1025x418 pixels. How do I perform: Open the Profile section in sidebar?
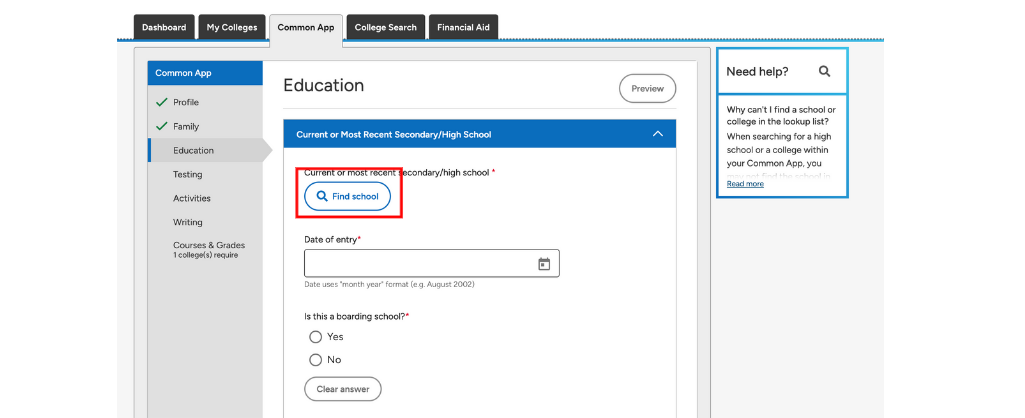coord(186,102)
